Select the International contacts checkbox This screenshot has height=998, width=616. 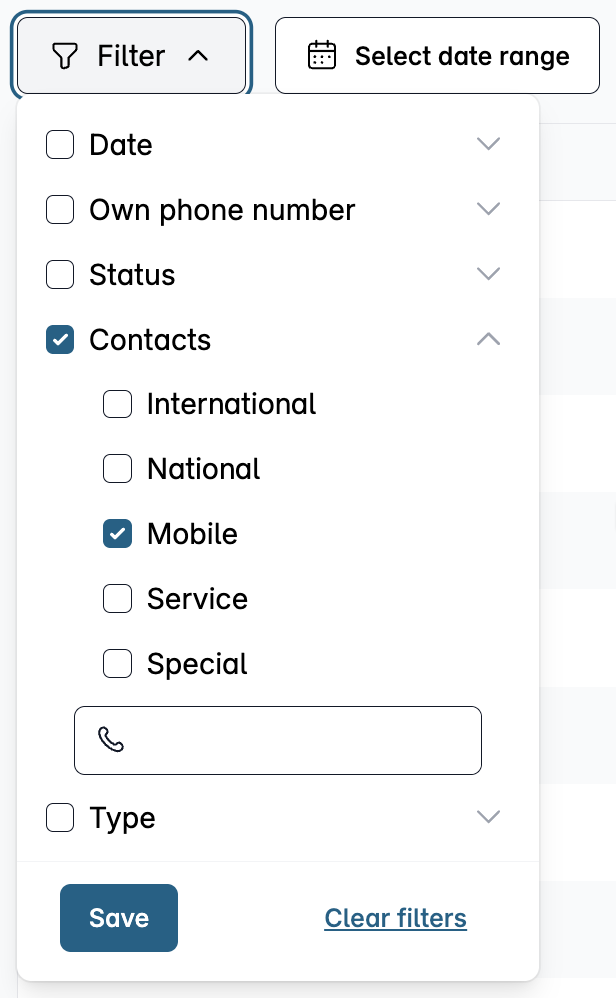coord(118,404)
